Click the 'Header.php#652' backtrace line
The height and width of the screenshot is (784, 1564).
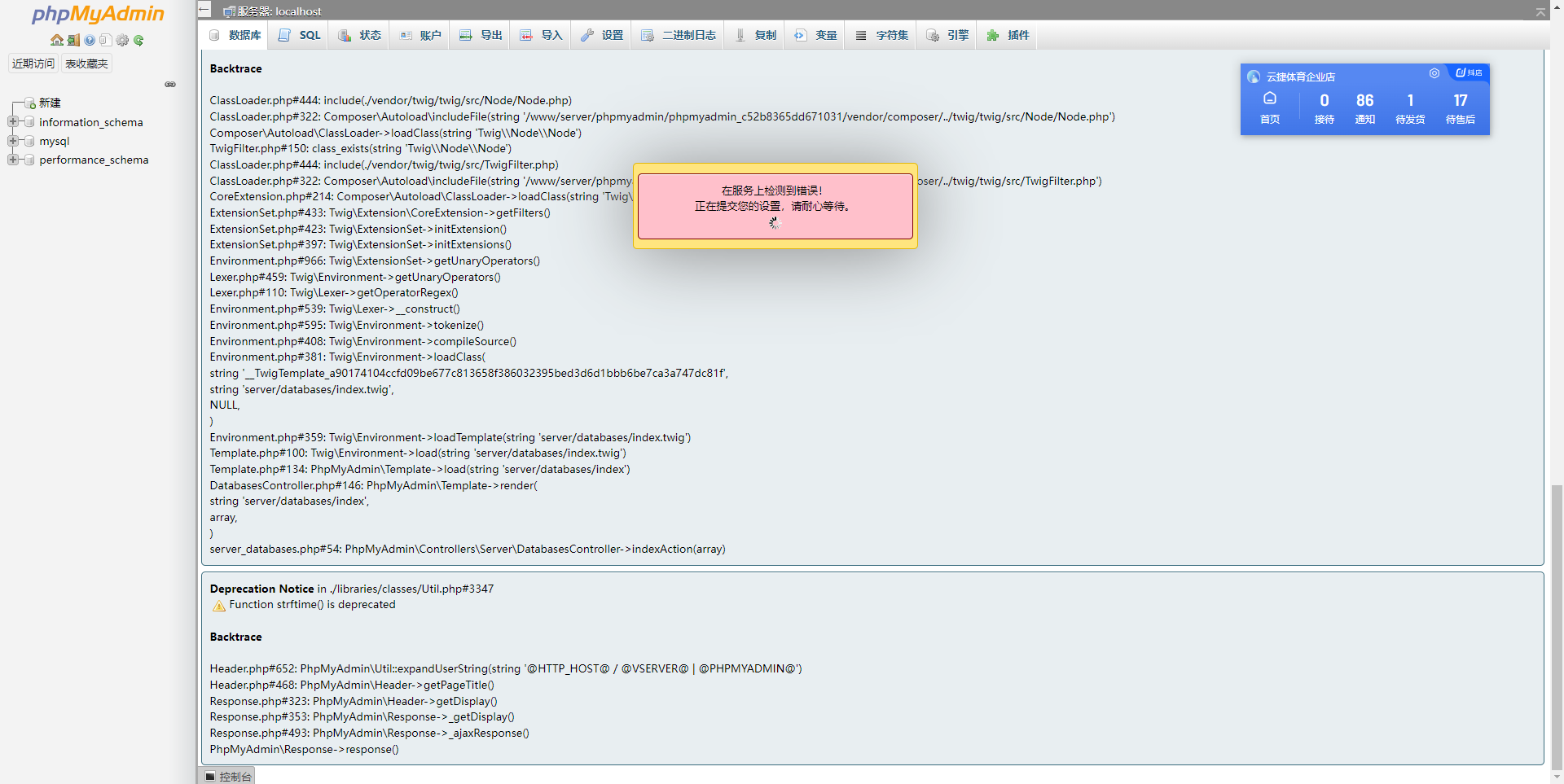(x=506, y=668)
